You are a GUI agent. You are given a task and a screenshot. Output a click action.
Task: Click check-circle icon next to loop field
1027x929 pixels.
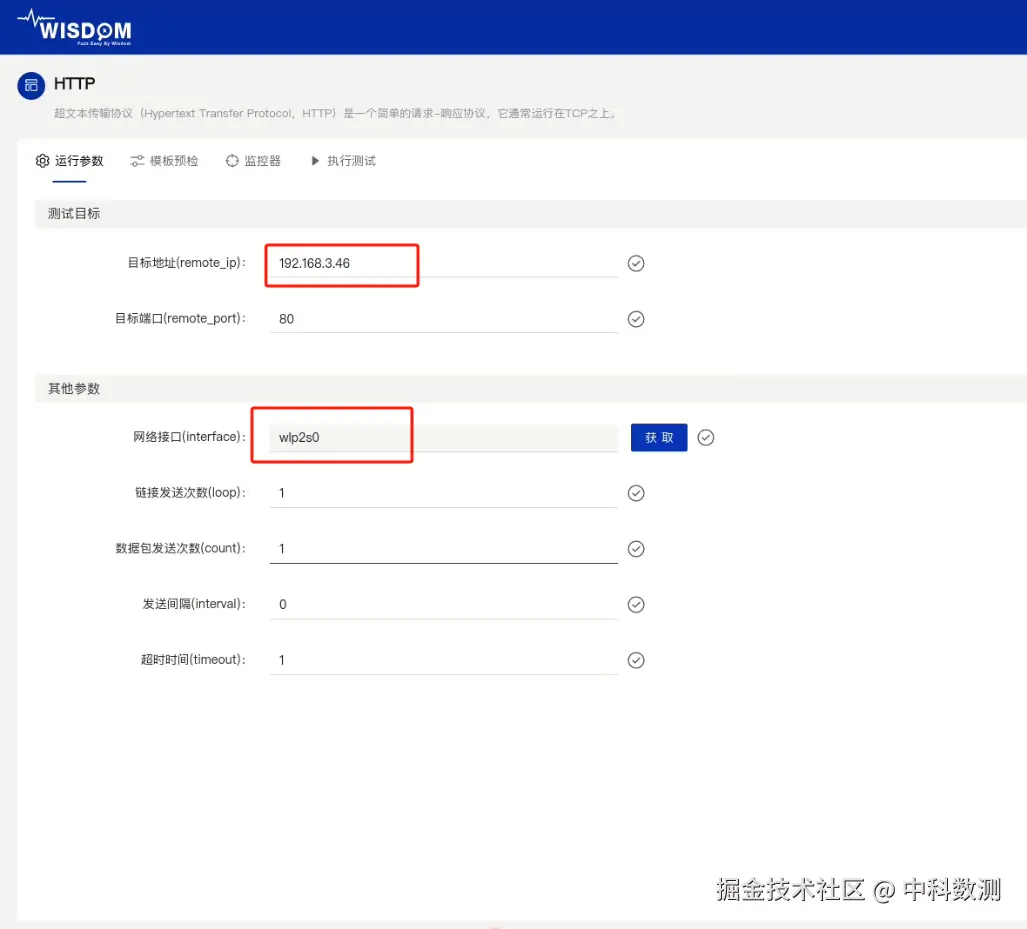point(636,493)
